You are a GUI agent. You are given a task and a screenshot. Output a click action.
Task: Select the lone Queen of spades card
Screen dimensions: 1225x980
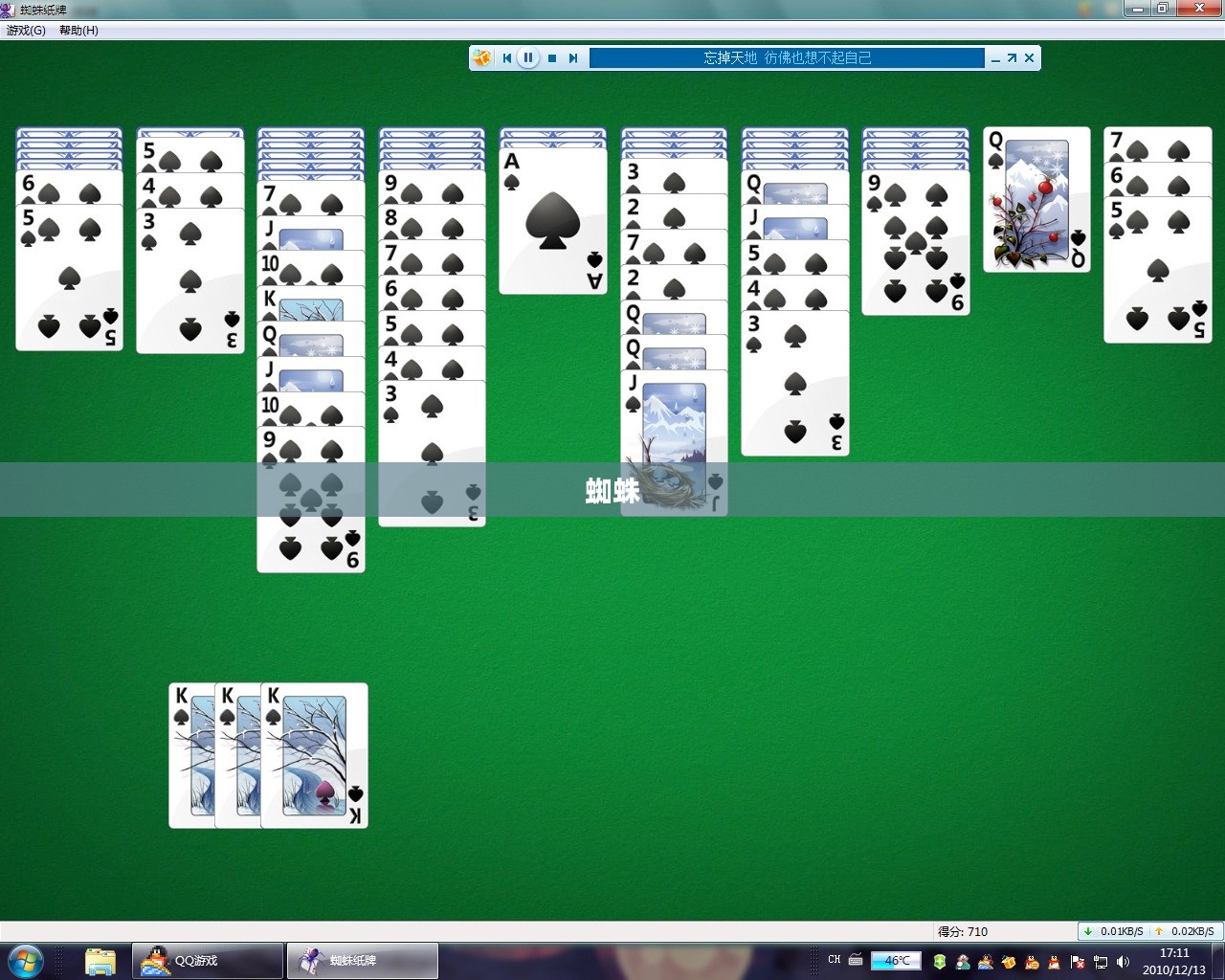point(1037,200)
